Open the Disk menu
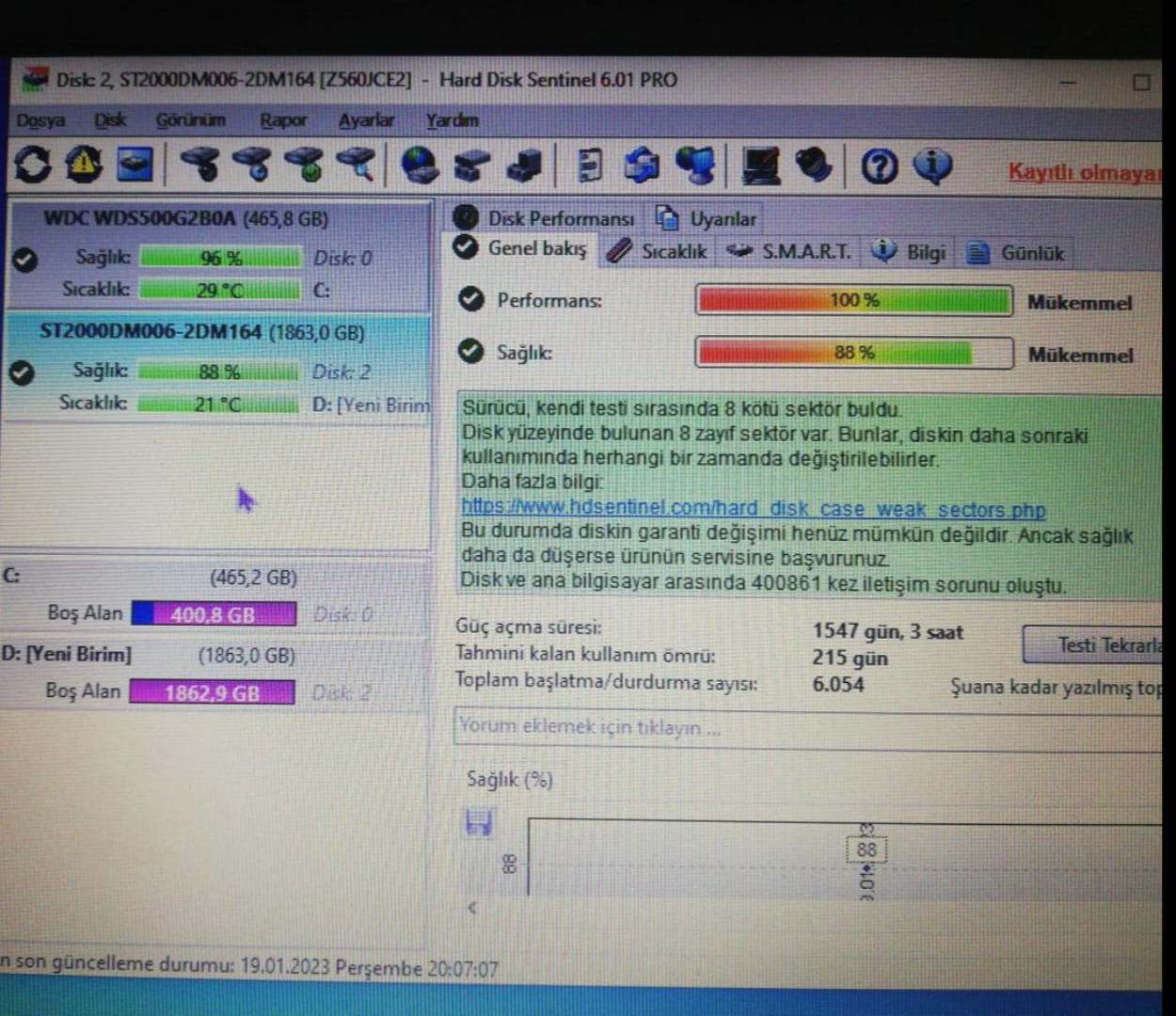 (x=110, y=120)
